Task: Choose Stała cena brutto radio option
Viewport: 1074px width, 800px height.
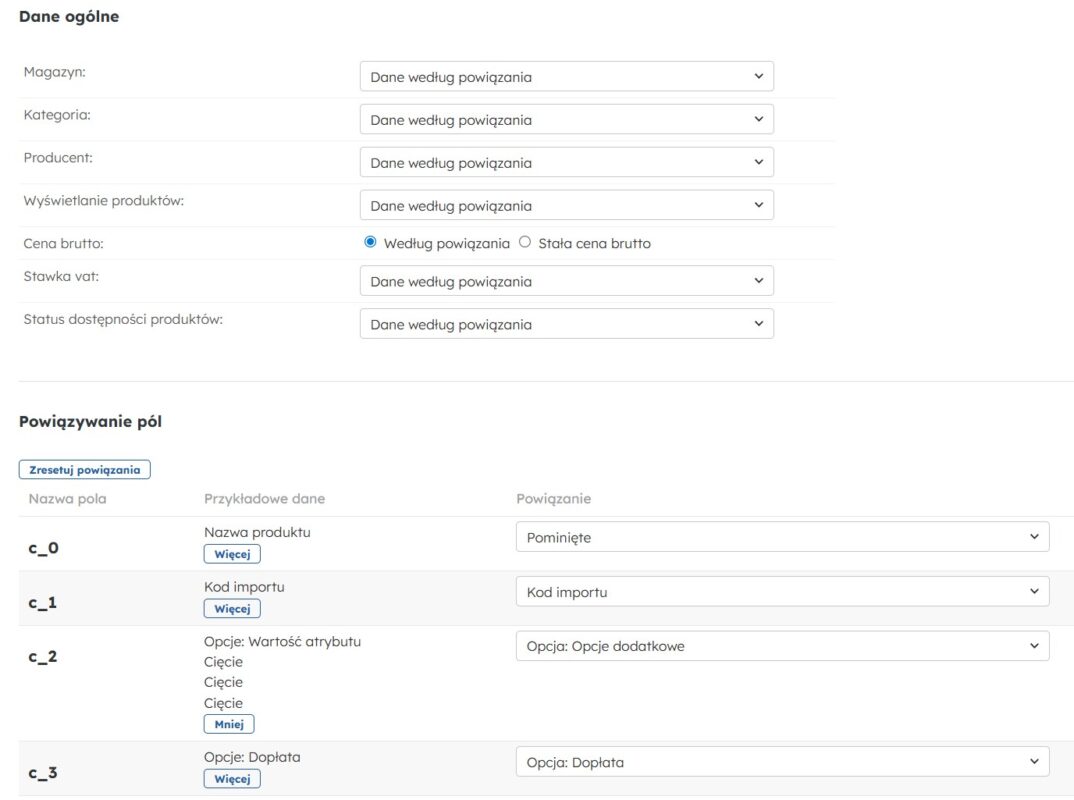Action: pyautogui.click(x=525, y=243)
